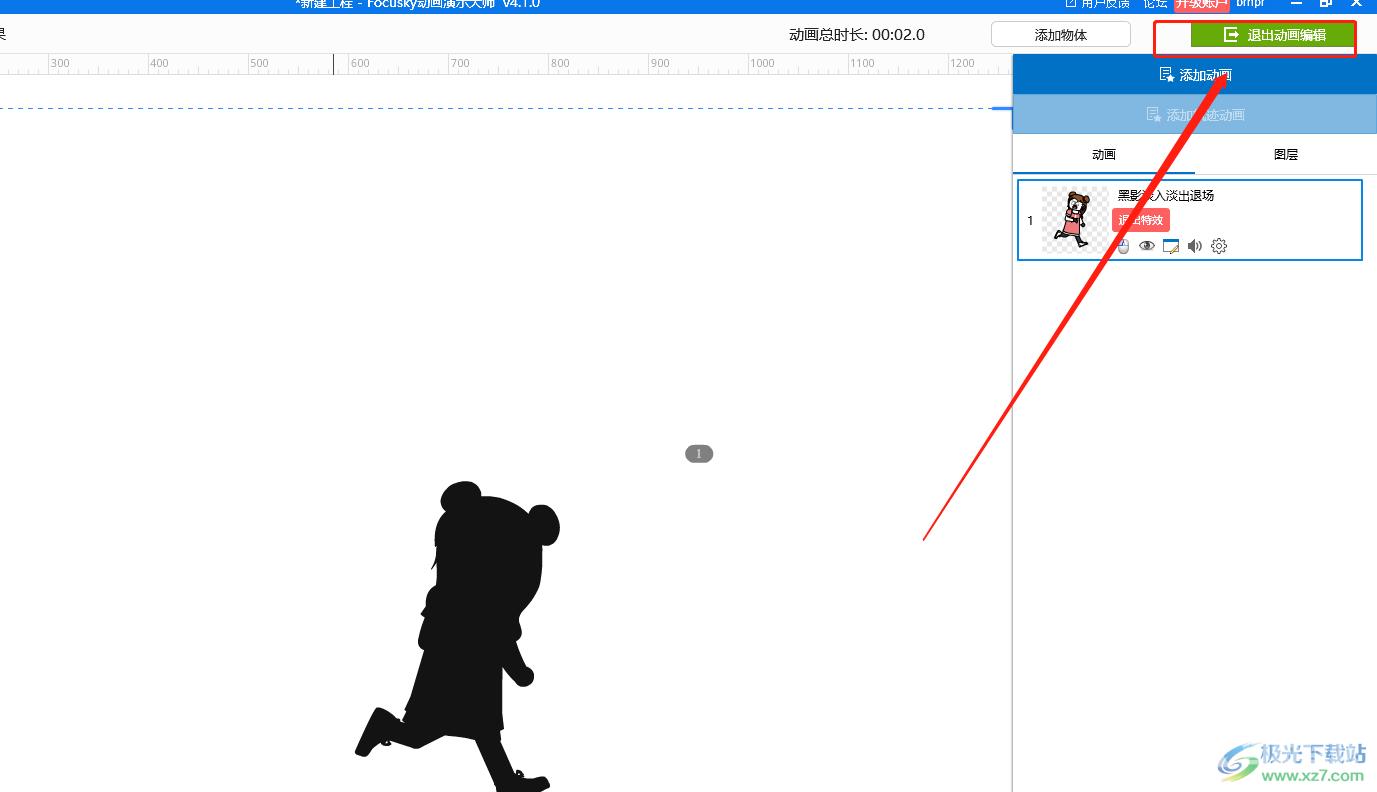Click the 动画总时长 00:02.0 label
This screenshot has height=792, width=1377.
(x=857, y=35)
